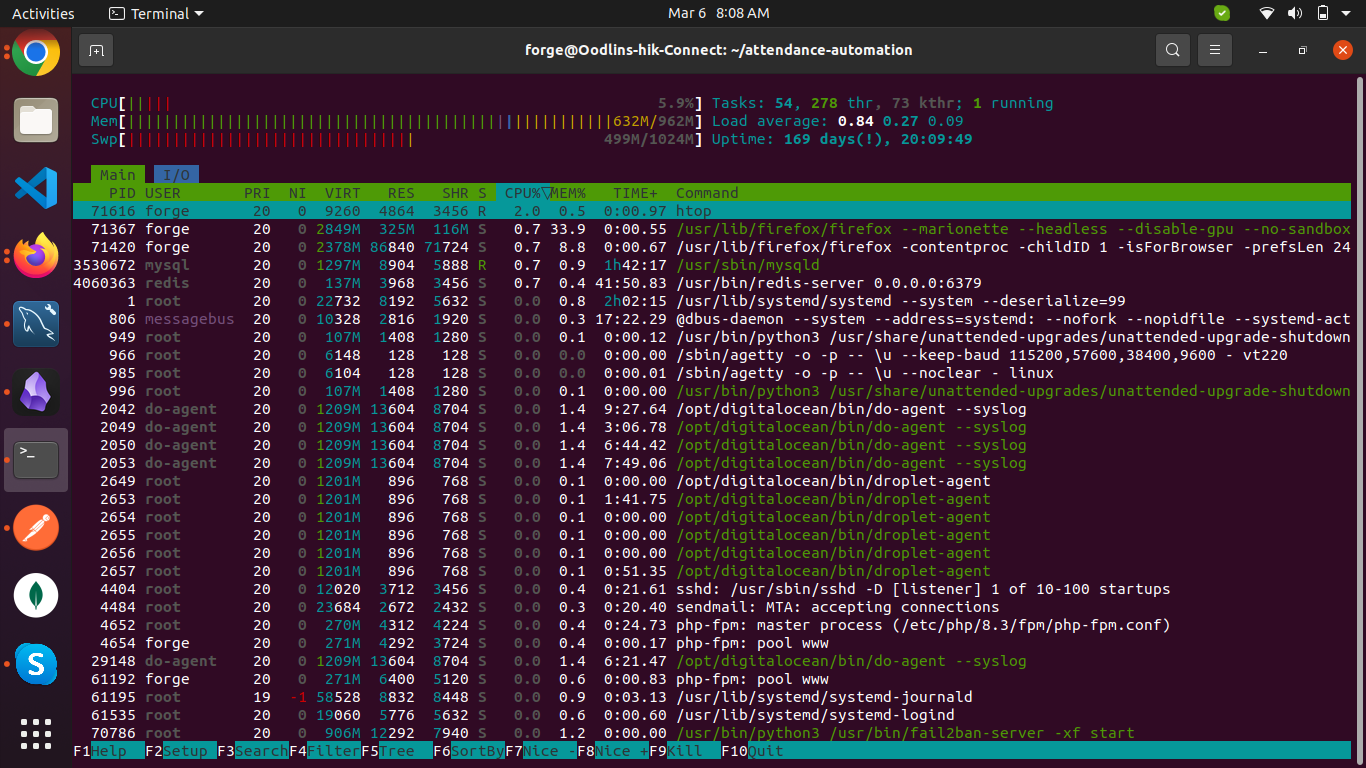1366x768 pixels.
Task: Launch MySQL Workbench from the dock
Action: pos(36,325)
